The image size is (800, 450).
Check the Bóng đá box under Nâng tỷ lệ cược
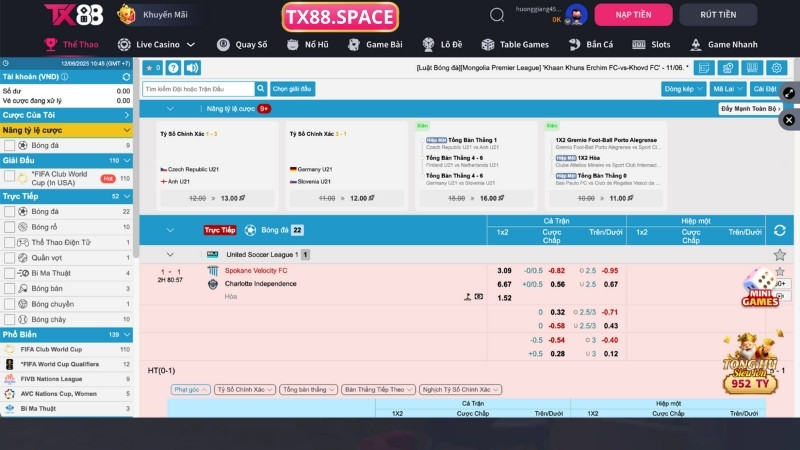(x=9, y=145)
